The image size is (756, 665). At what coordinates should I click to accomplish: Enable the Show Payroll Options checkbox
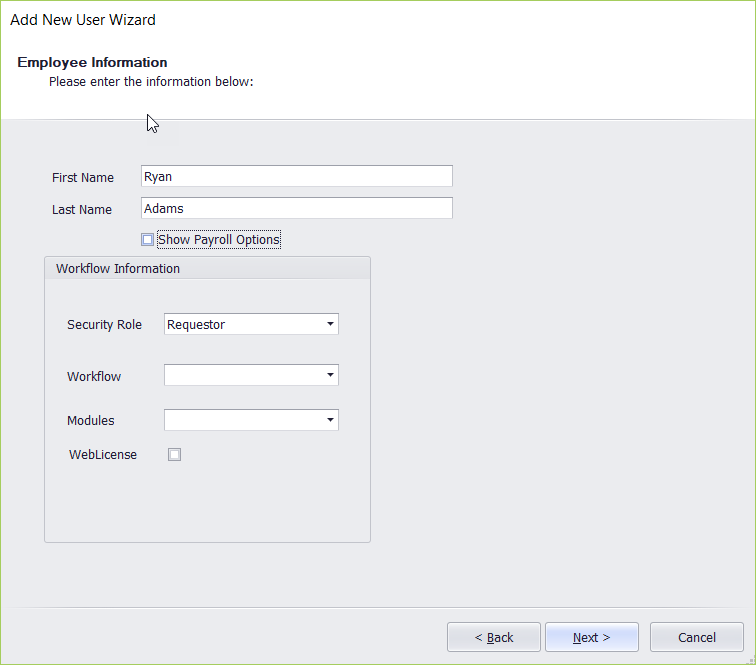tap(148, 240)
